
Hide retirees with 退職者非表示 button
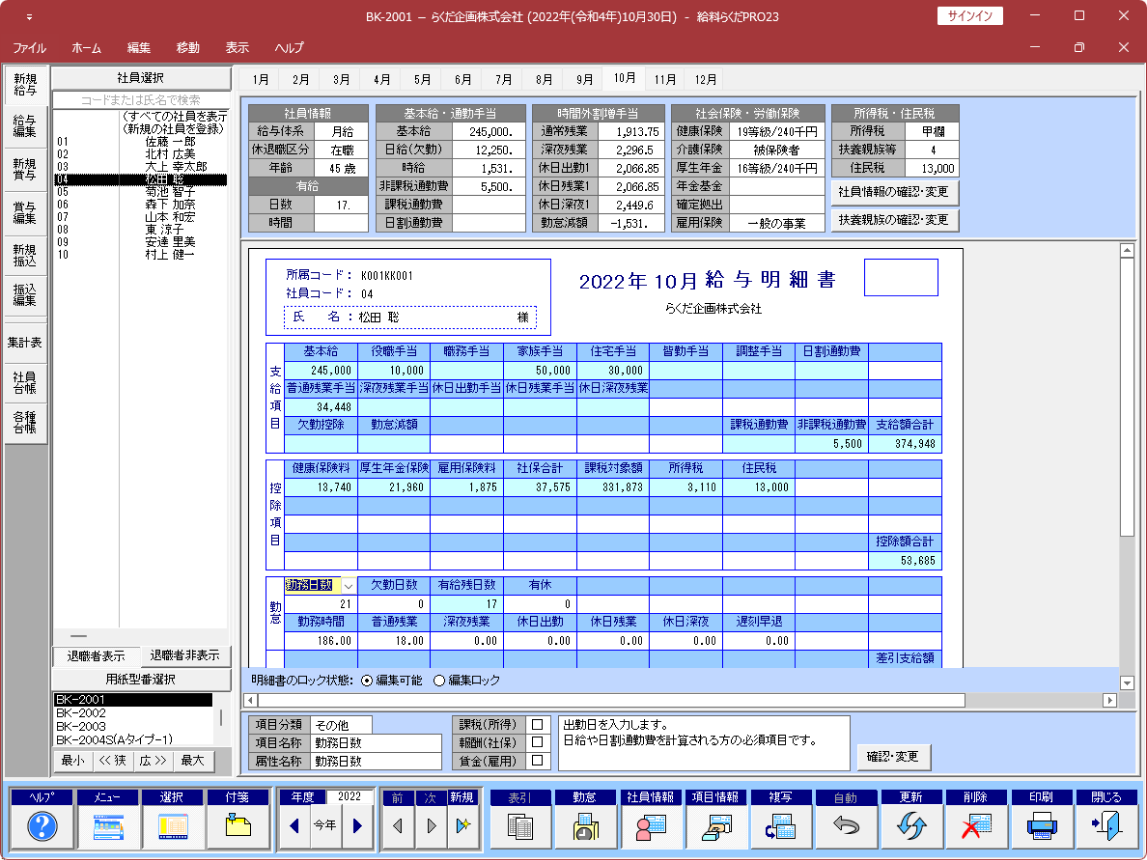click(184, 656)
